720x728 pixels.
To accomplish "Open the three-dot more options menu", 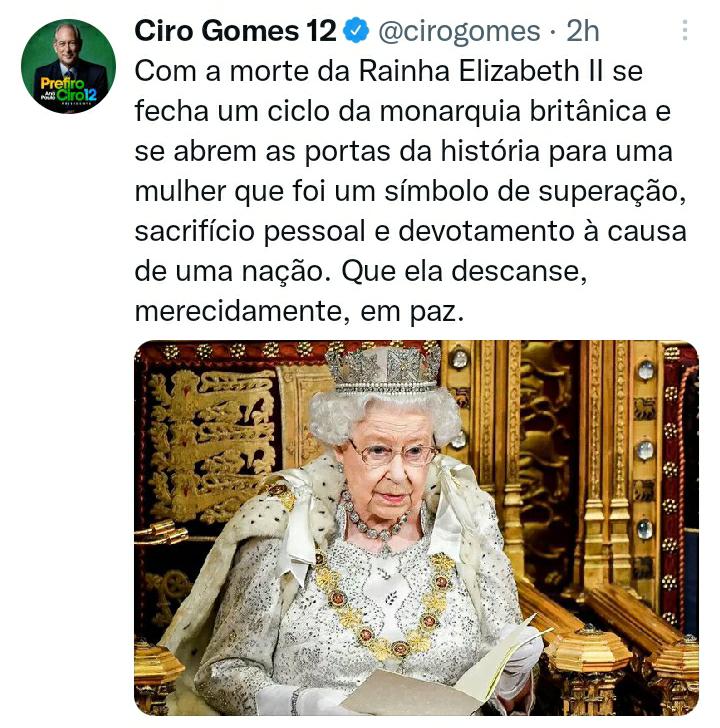I will [x=684, y=31].
